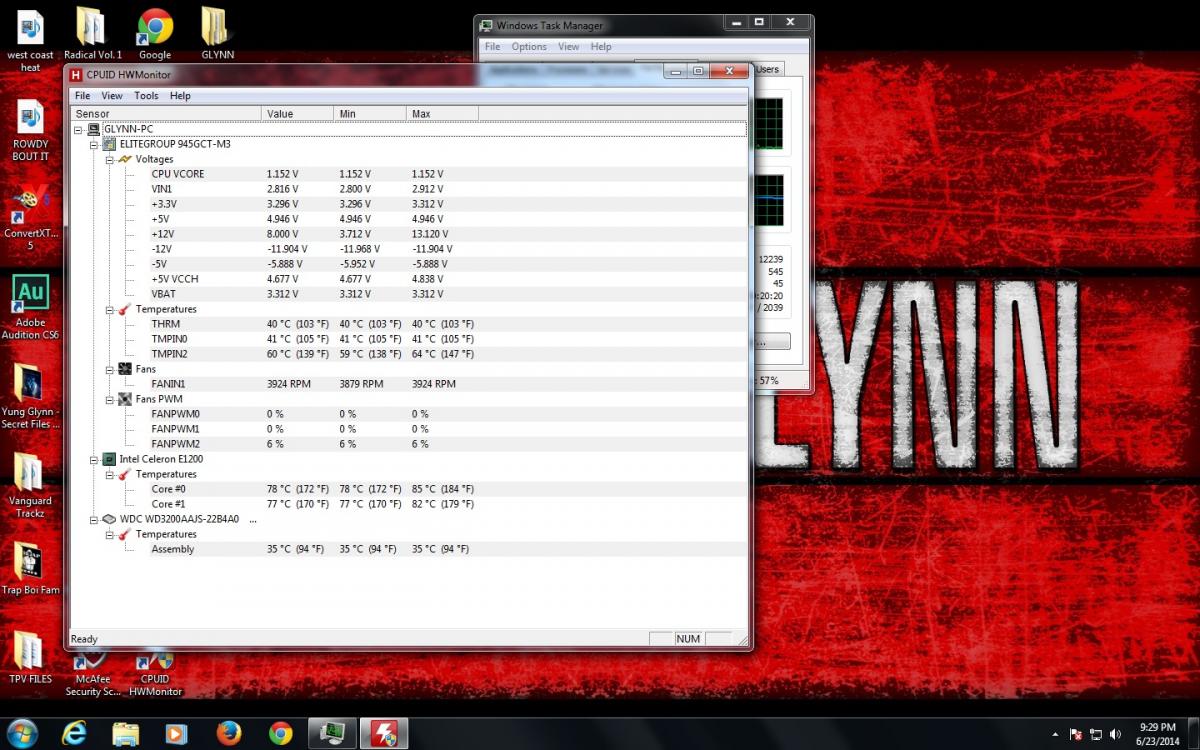Open the Vanguard Trackz desktop folder

click(31, 485)
